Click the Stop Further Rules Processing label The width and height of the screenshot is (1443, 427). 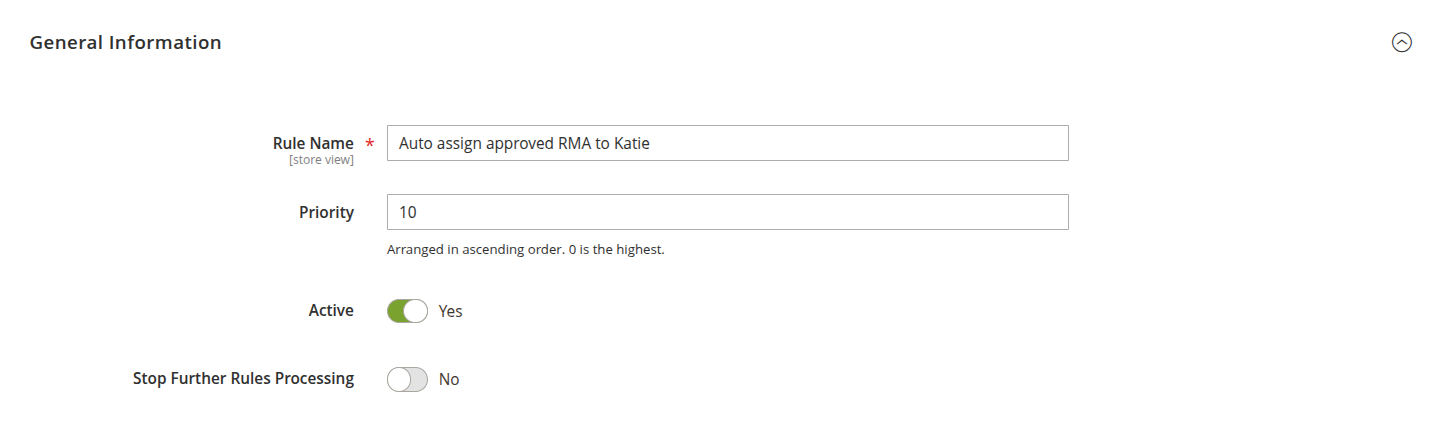pyautogui.click(x=243, y=379)
